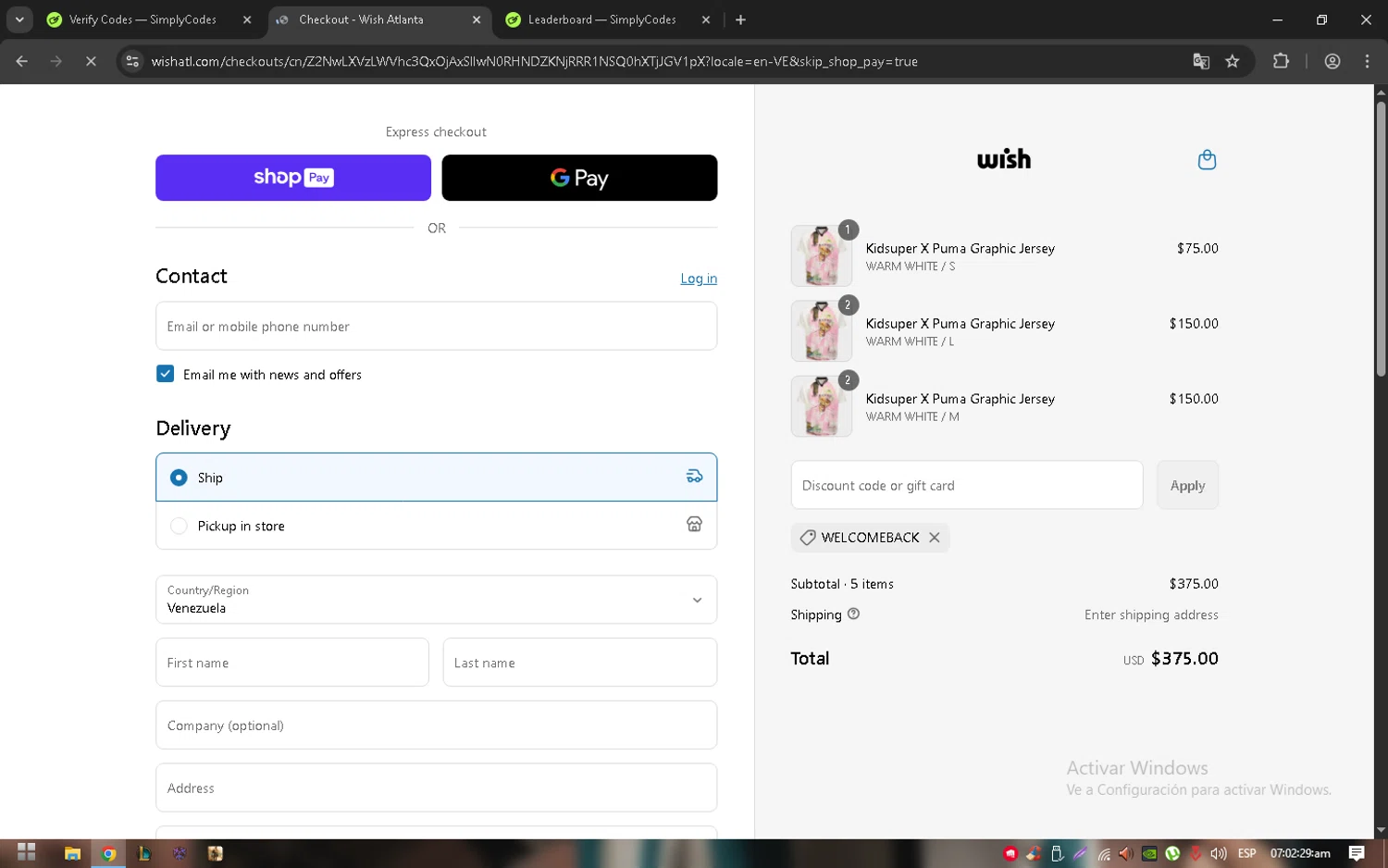Viewport: 1388px width, 868px height.
Task: Focus the First name field
Action: pyautogui.click(x=292, y=663)
